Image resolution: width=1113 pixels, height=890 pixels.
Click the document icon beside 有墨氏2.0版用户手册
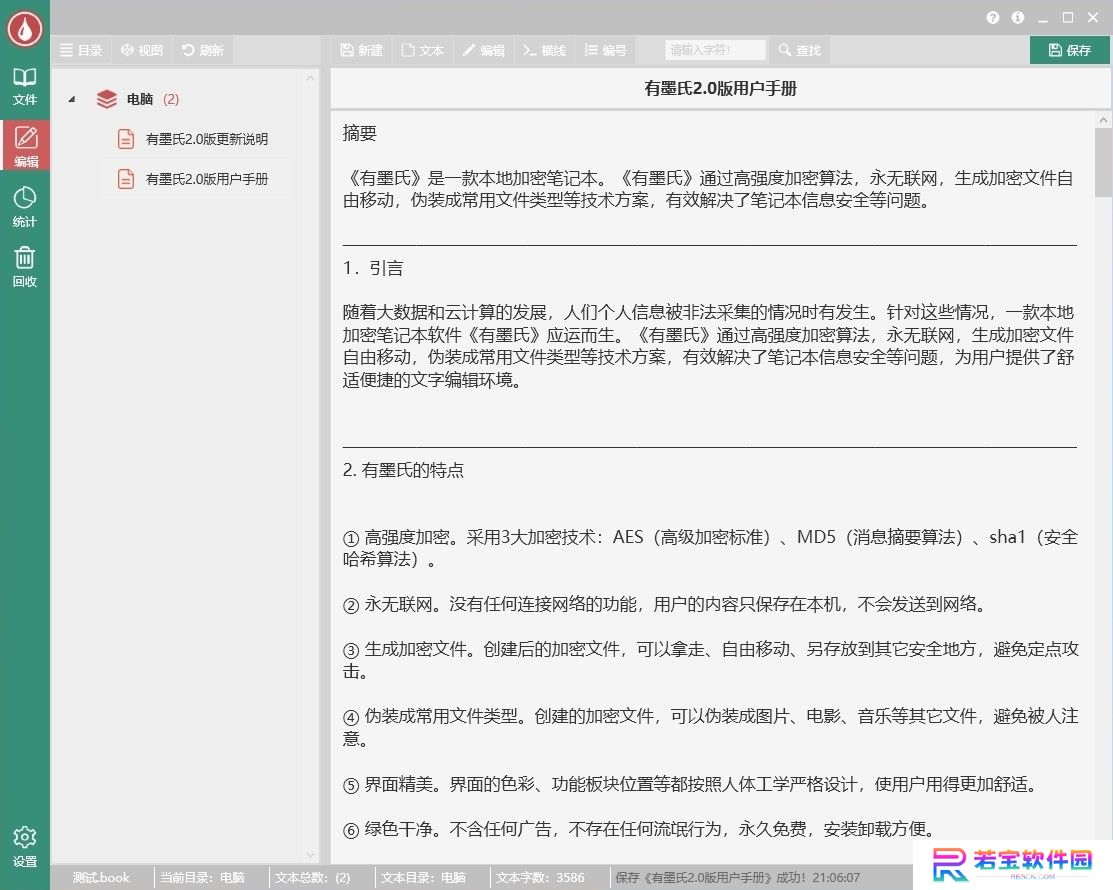coord(126,179)
